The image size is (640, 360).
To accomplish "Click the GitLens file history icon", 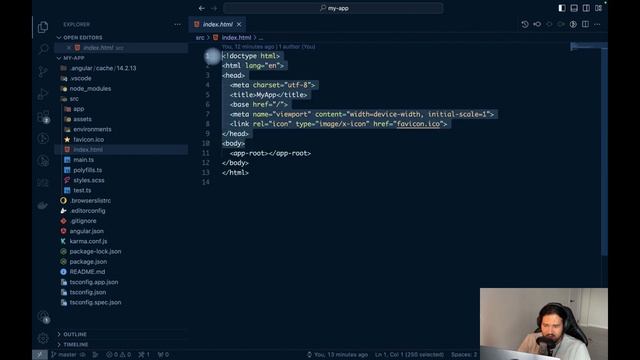I will [x=525, y=24].
